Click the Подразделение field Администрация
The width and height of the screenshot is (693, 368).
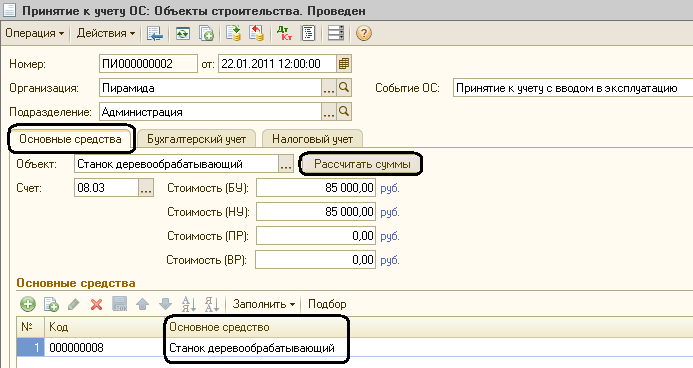(210, 112)
